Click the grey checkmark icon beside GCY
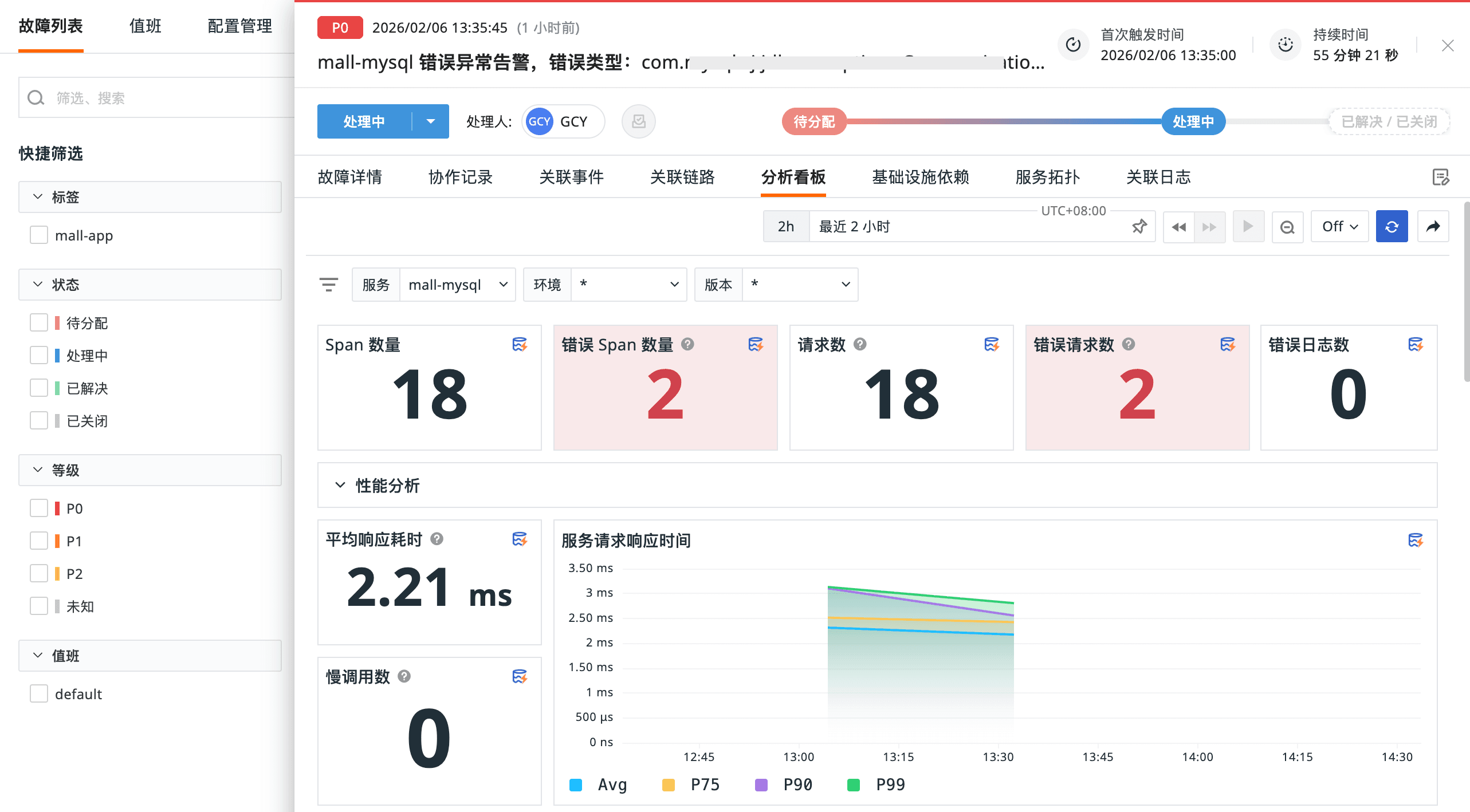This screenshot has width=1470, height=812. [x=639, y=121]
